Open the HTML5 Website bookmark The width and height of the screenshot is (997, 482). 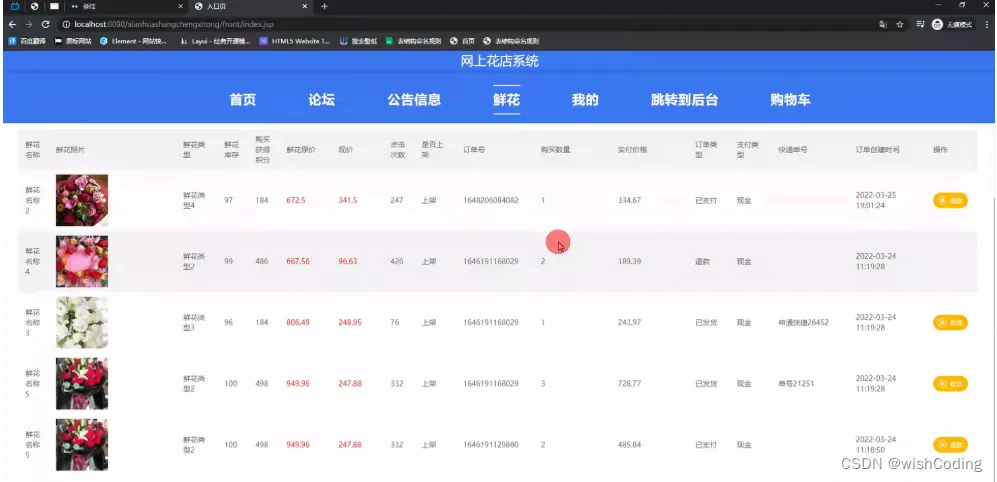(296, 41)
